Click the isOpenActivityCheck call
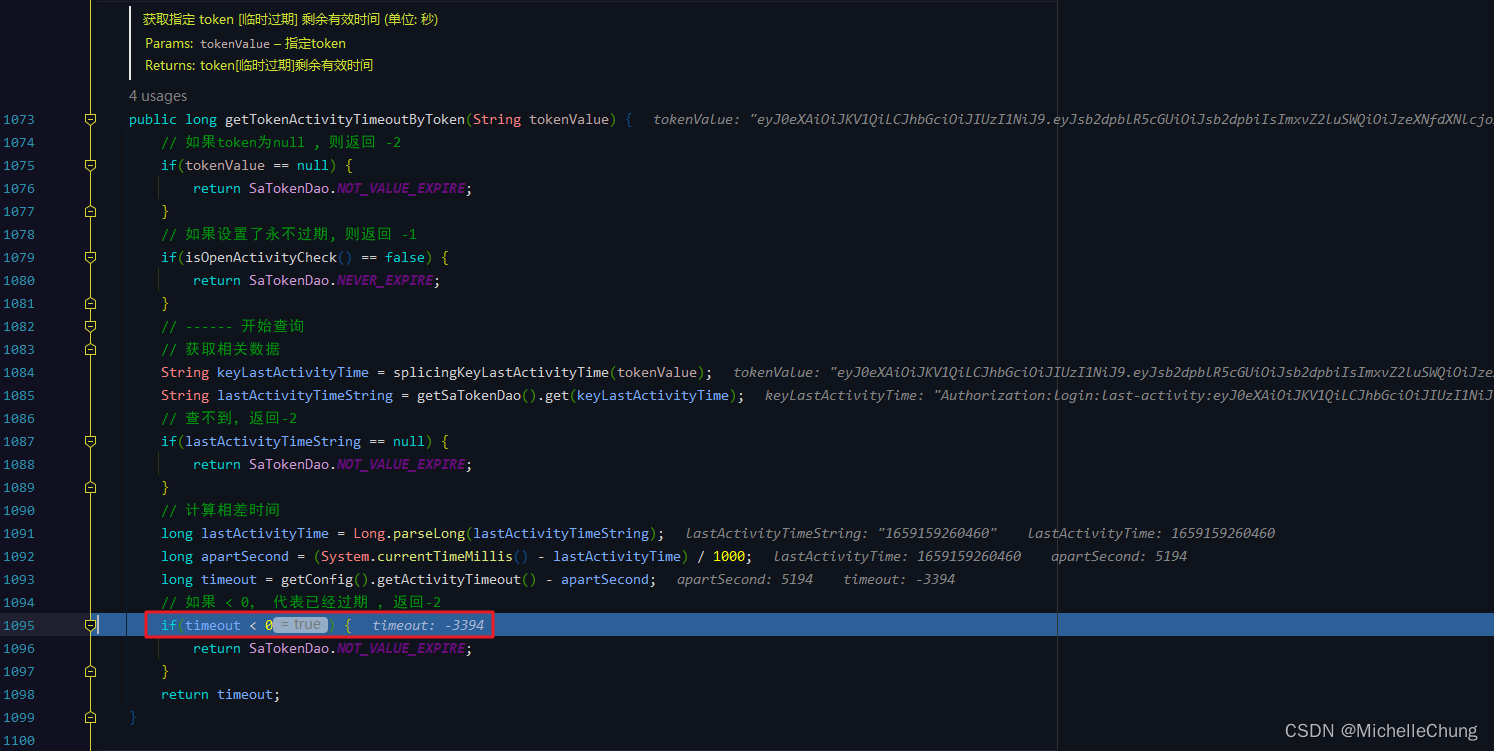This screenshot has height=751, width=1494. [x=261, y=257]
